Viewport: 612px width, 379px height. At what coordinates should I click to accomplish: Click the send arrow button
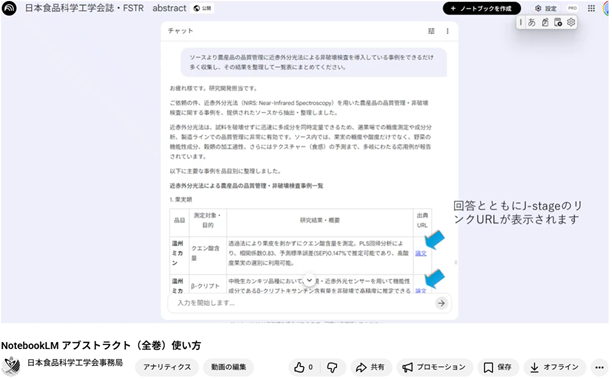pyautogui.click(x=441, y=303)
